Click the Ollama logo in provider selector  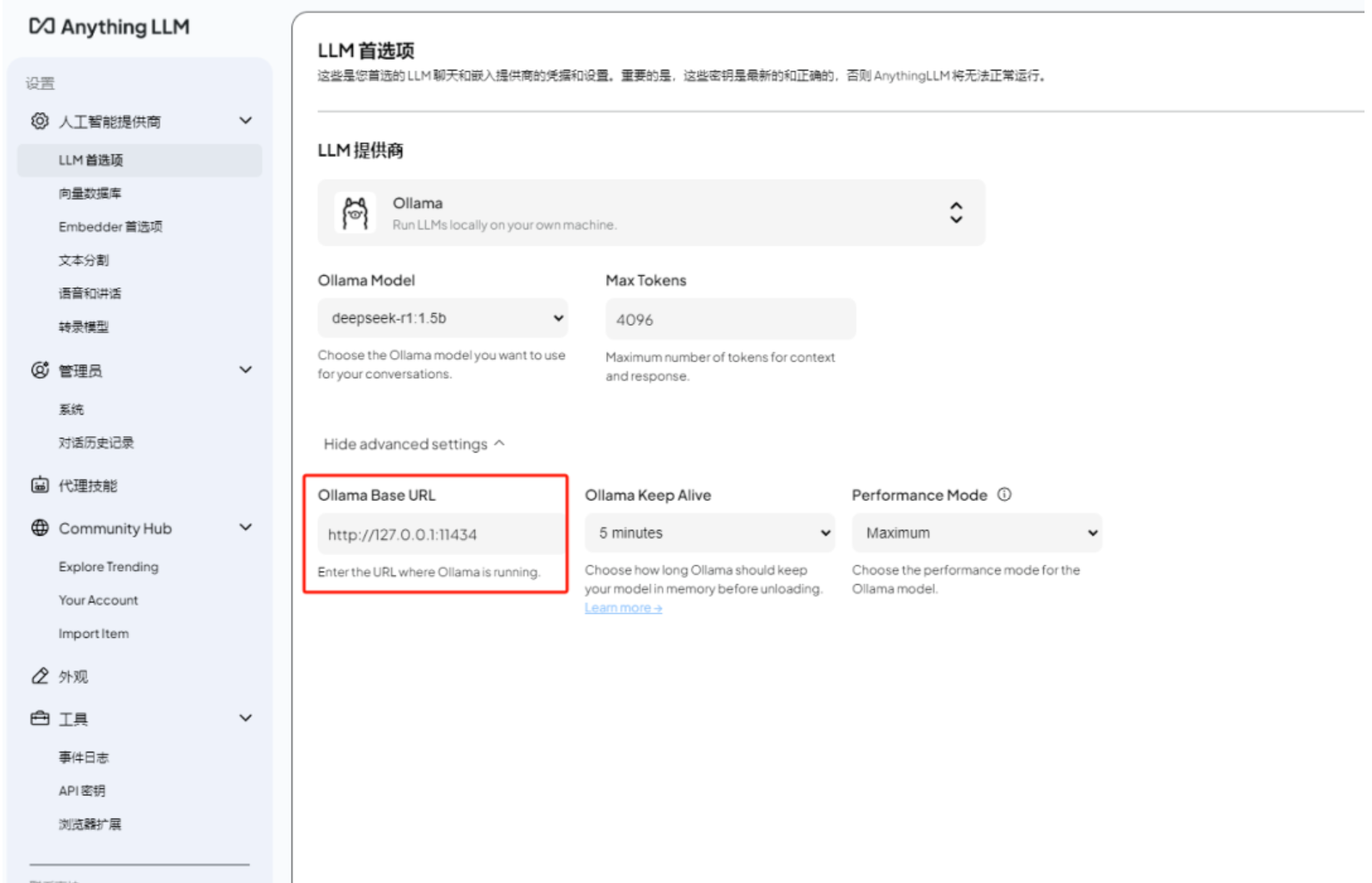355,213
